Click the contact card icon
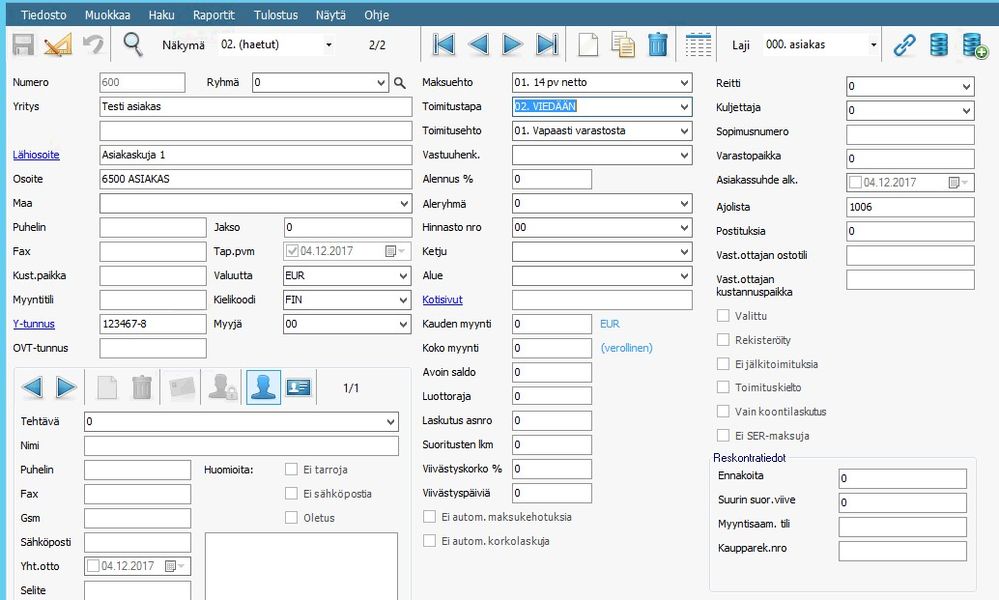The image size is (999, 600). 298,387
